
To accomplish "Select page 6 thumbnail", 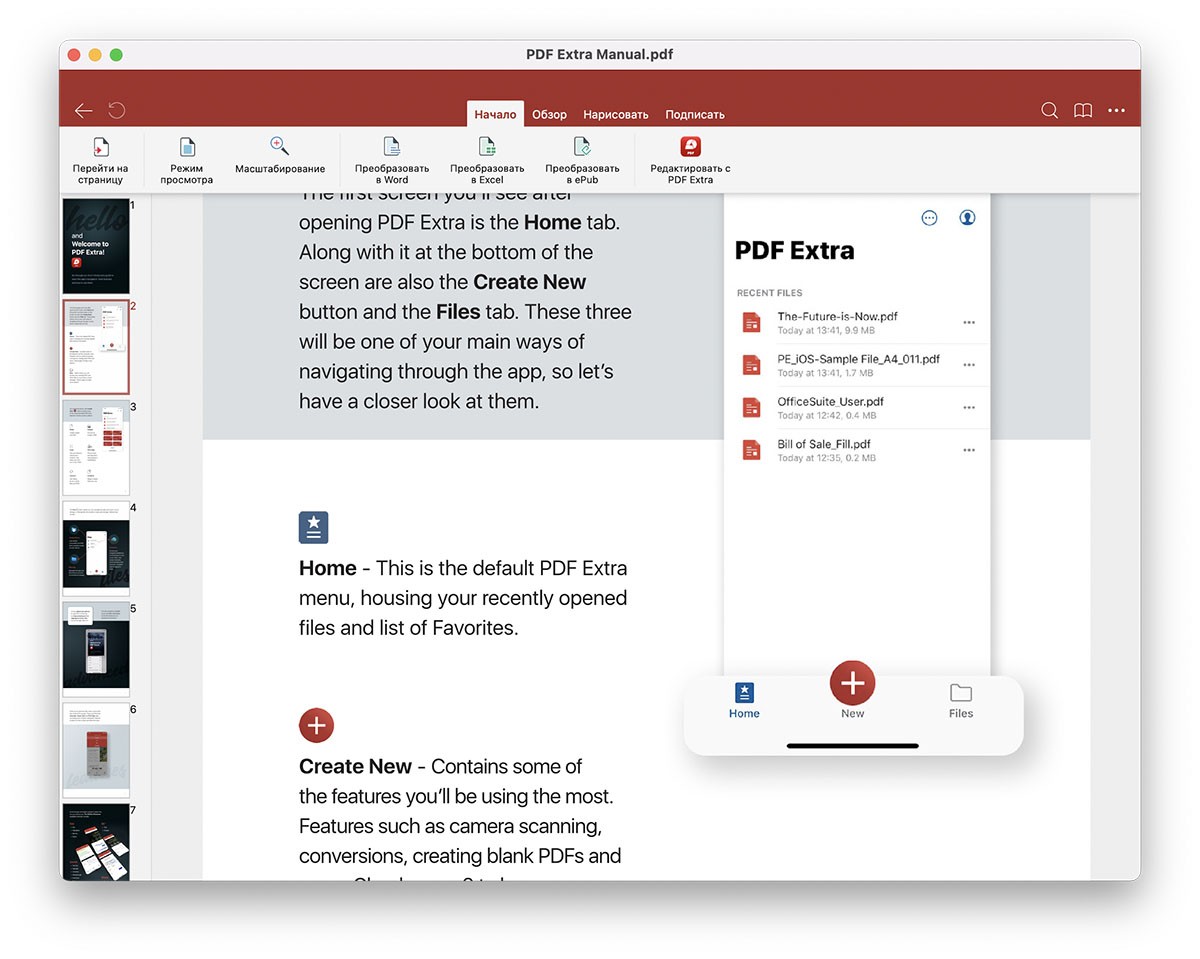I will pyautogui.click(x=96, y=750).
